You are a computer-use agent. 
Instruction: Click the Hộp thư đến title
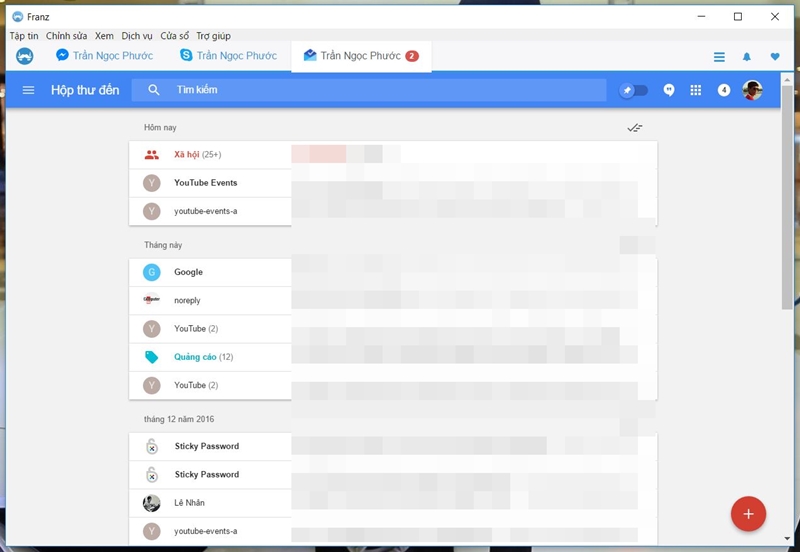(85, 90)
